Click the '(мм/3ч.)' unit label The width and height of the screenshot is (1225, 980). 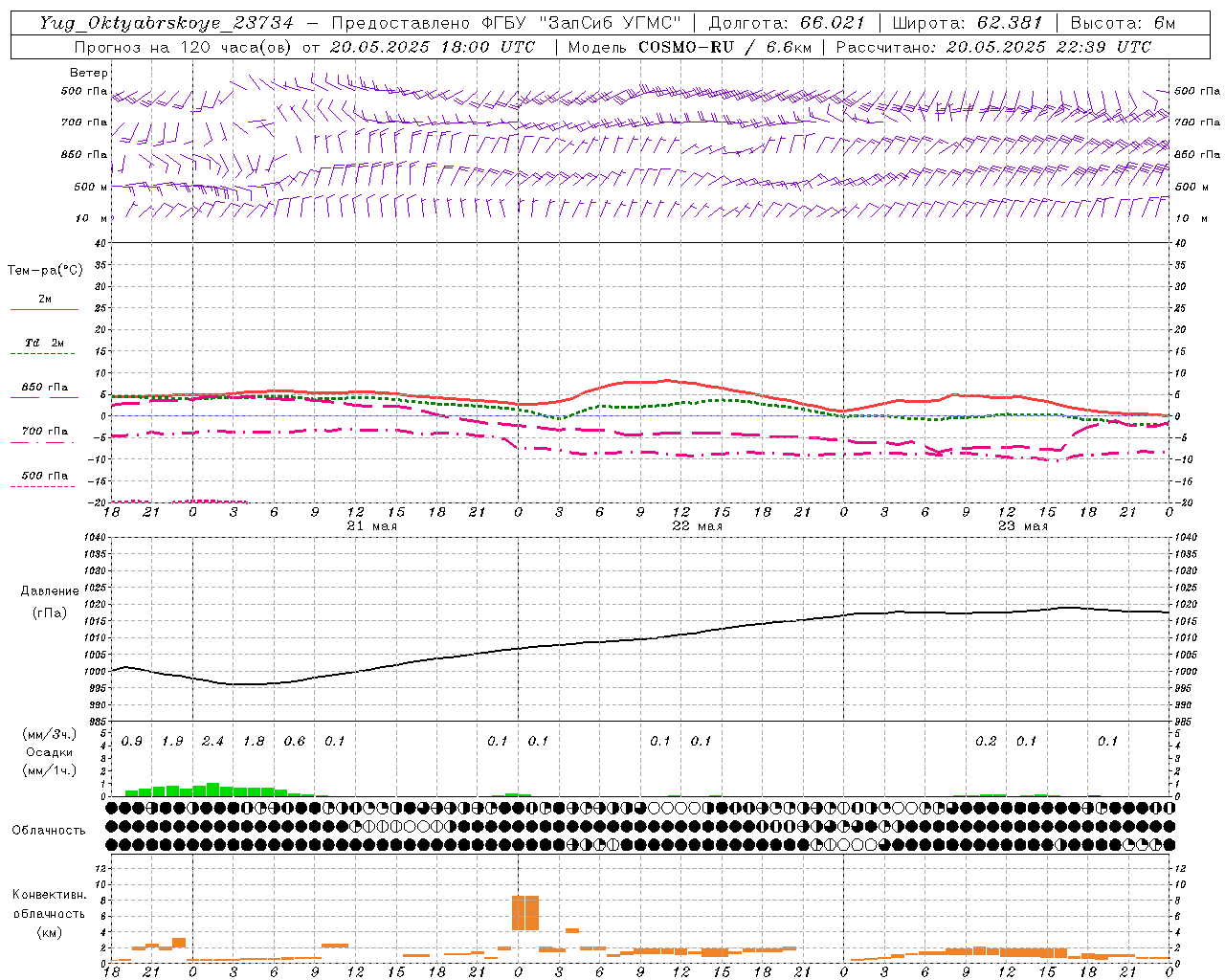50,734
